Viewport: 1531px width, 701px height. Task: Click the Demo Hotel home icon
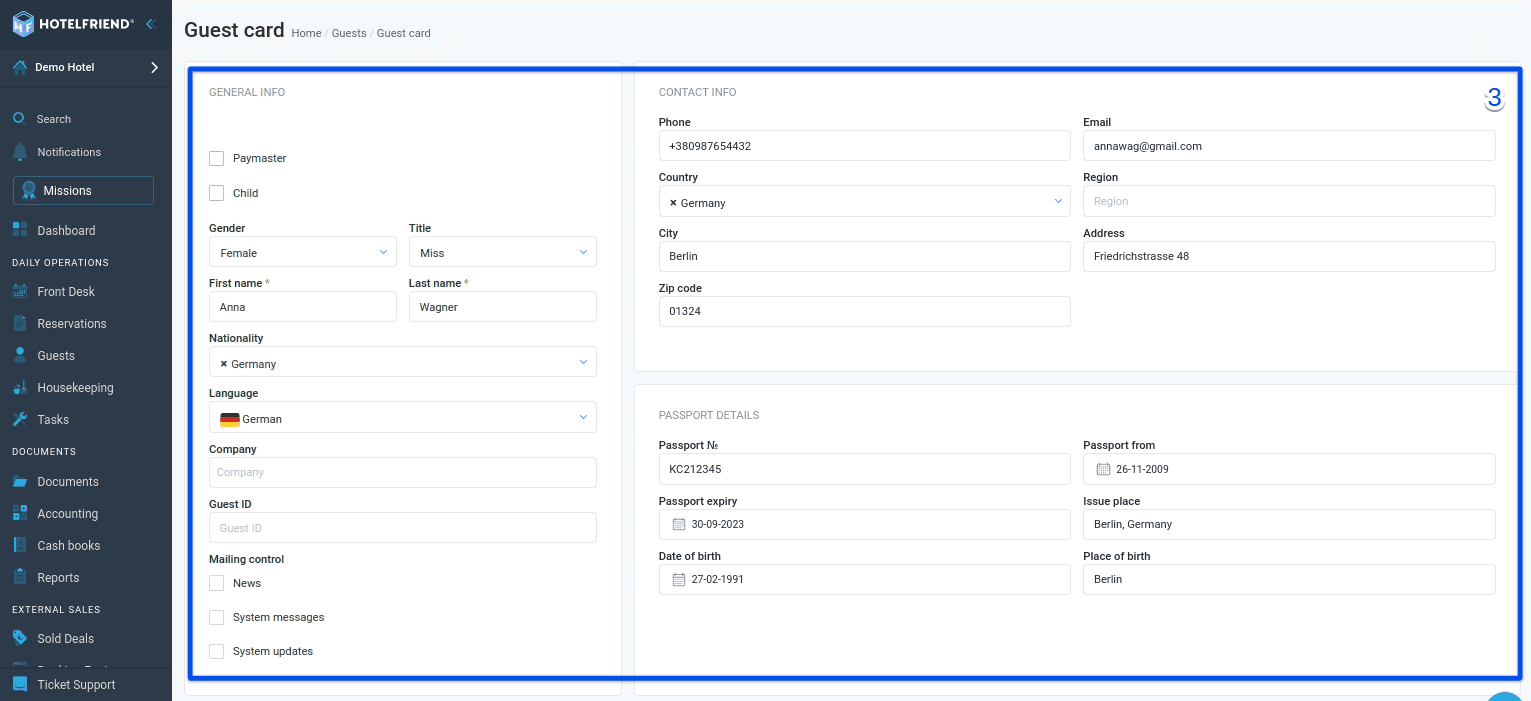point(20,68)
